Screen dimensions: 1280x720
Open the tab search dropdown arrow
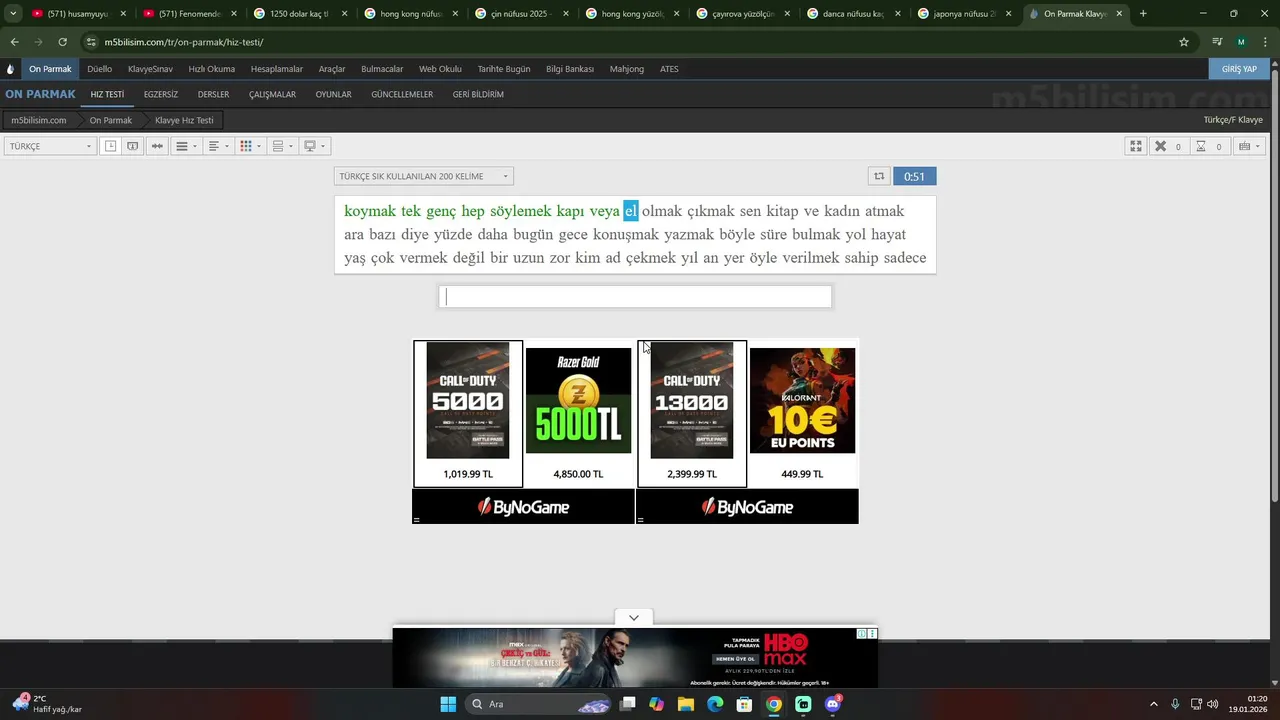[x=13, y=14]
